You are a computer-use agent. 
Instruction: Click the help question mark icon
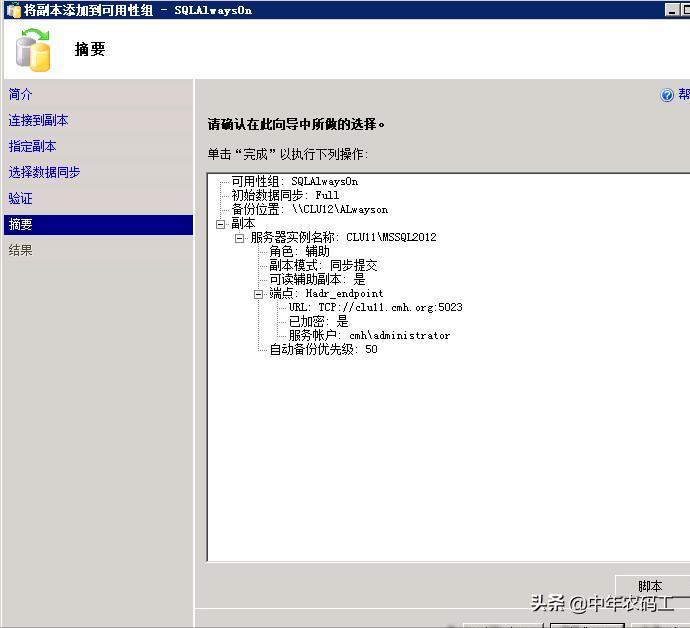tap(667, 95)
